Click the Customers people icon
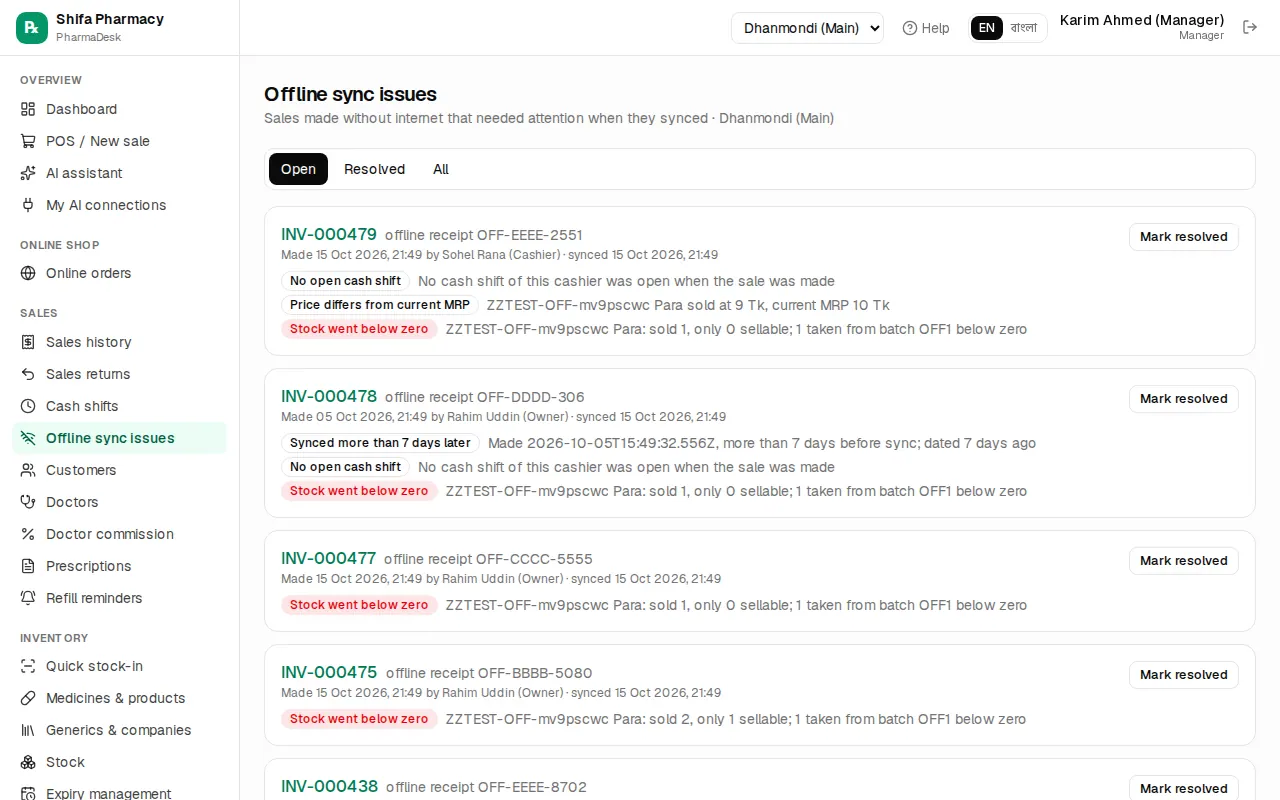Image resolution: width=1280 pixels, height=800 pixels. pos(28,470)
